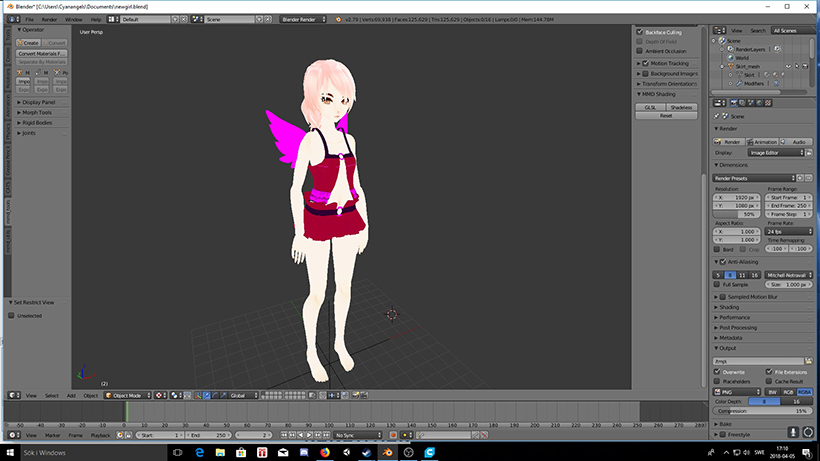This screenshot has height=461, width=820.
Task: Enable the Placeholders checkbox
Action: point(717,381)
